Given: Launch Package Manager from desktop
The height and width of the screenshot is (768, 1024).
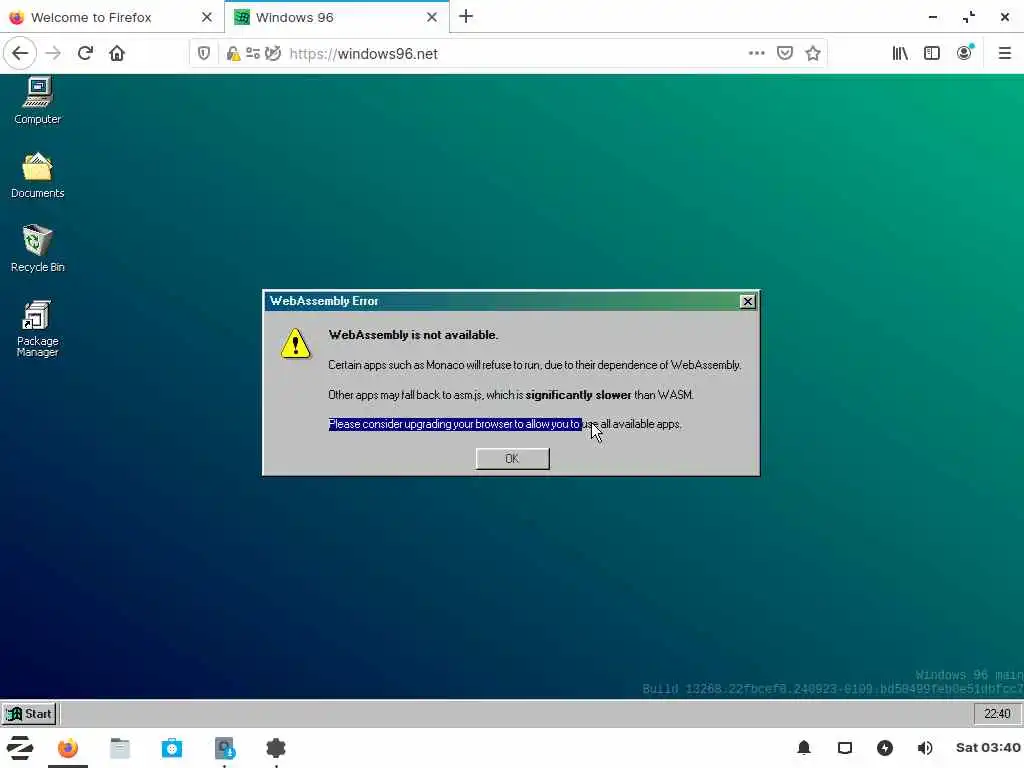Looking at the screenshot, I should tap(37, 328).
